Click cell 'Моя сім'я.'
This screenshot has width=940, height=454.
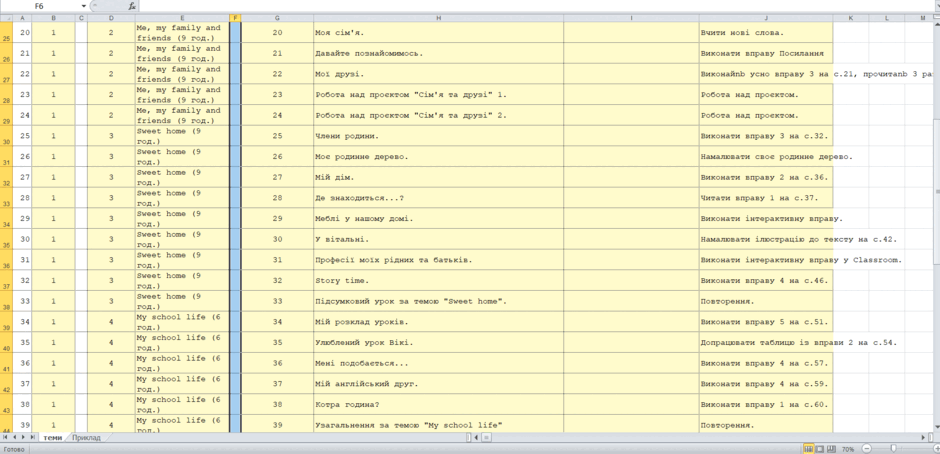pos(438,33)
